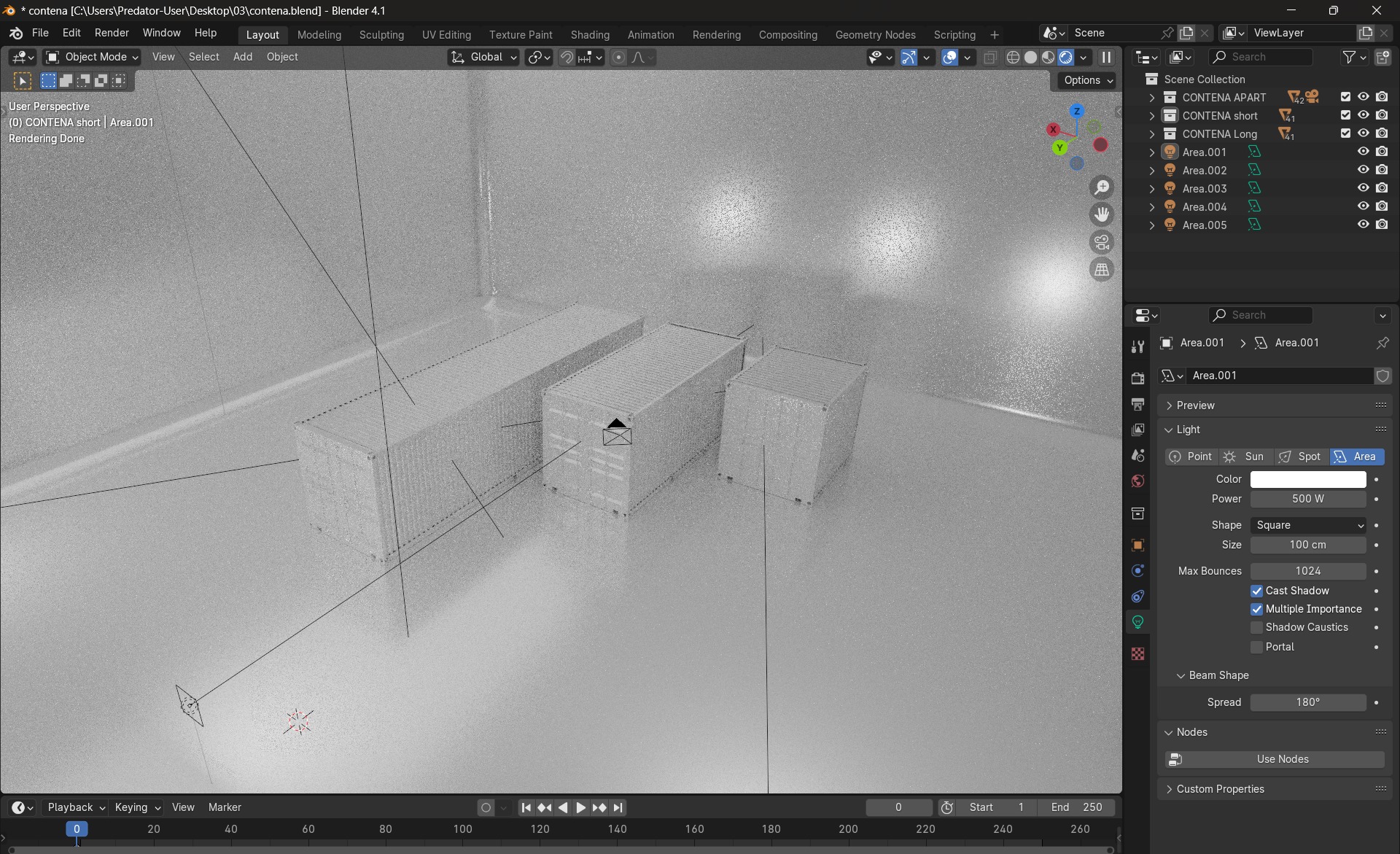Image resolution: width=1400 pixels, height=854 pixels.
Task: Open the Output properties tab
Action: pos(1137,403)
